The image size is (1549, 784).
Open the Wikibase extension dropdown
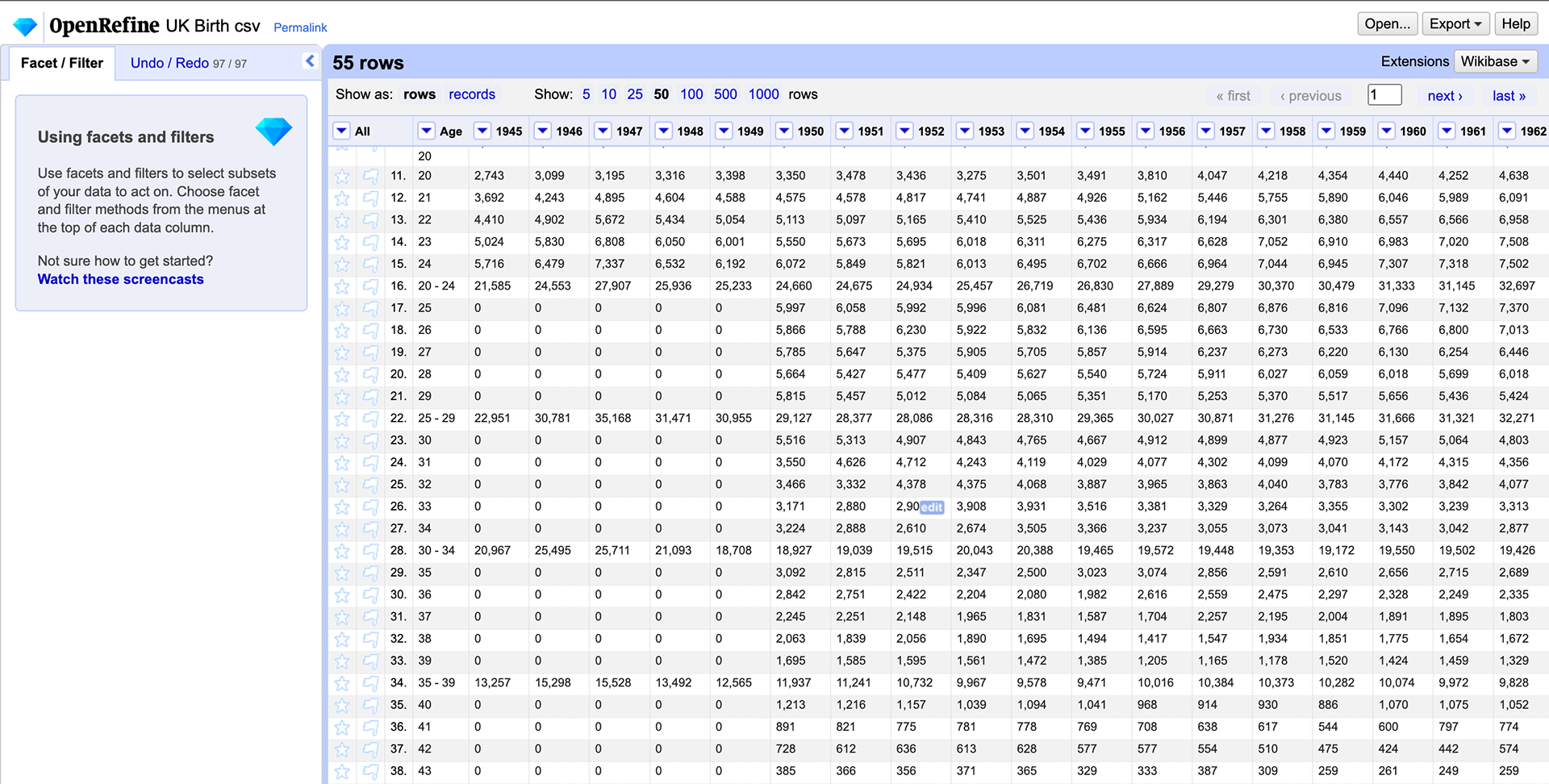(1495, 61)
